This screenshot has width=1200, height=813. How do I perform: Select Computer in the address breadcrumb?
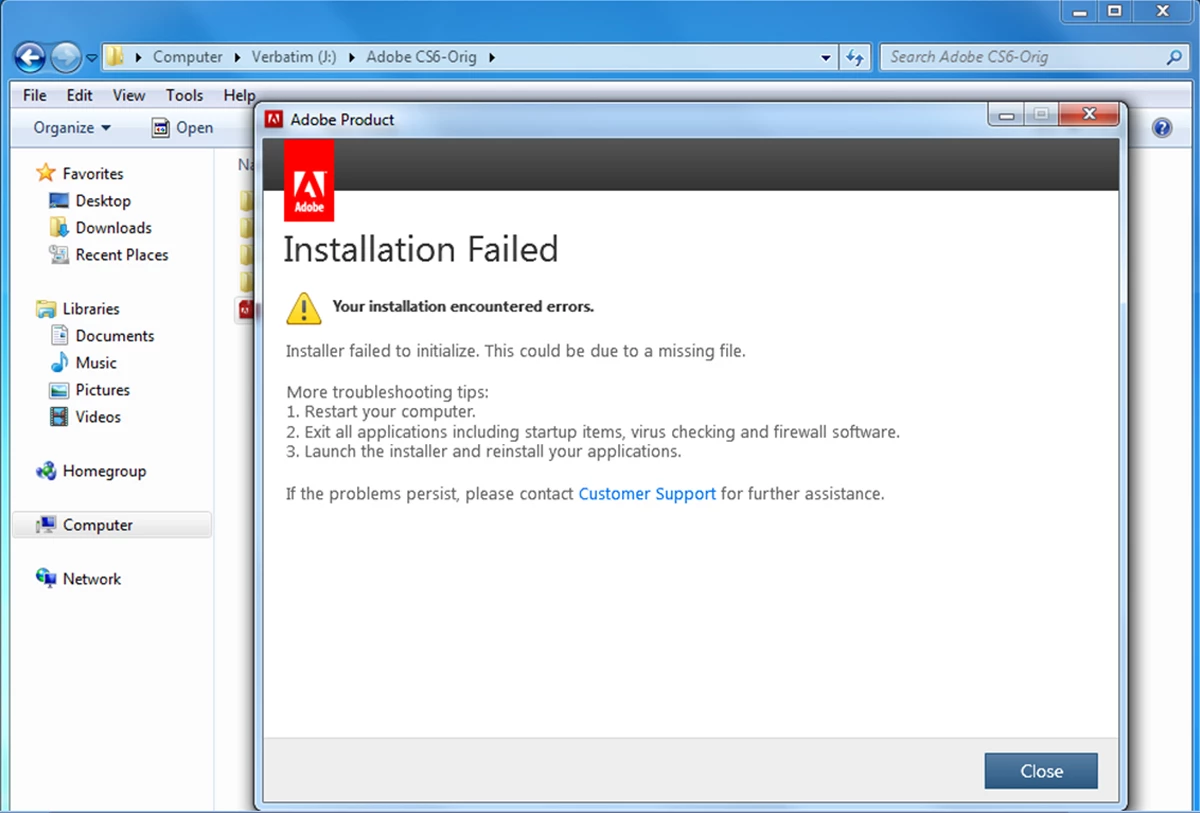coord(187,57)
